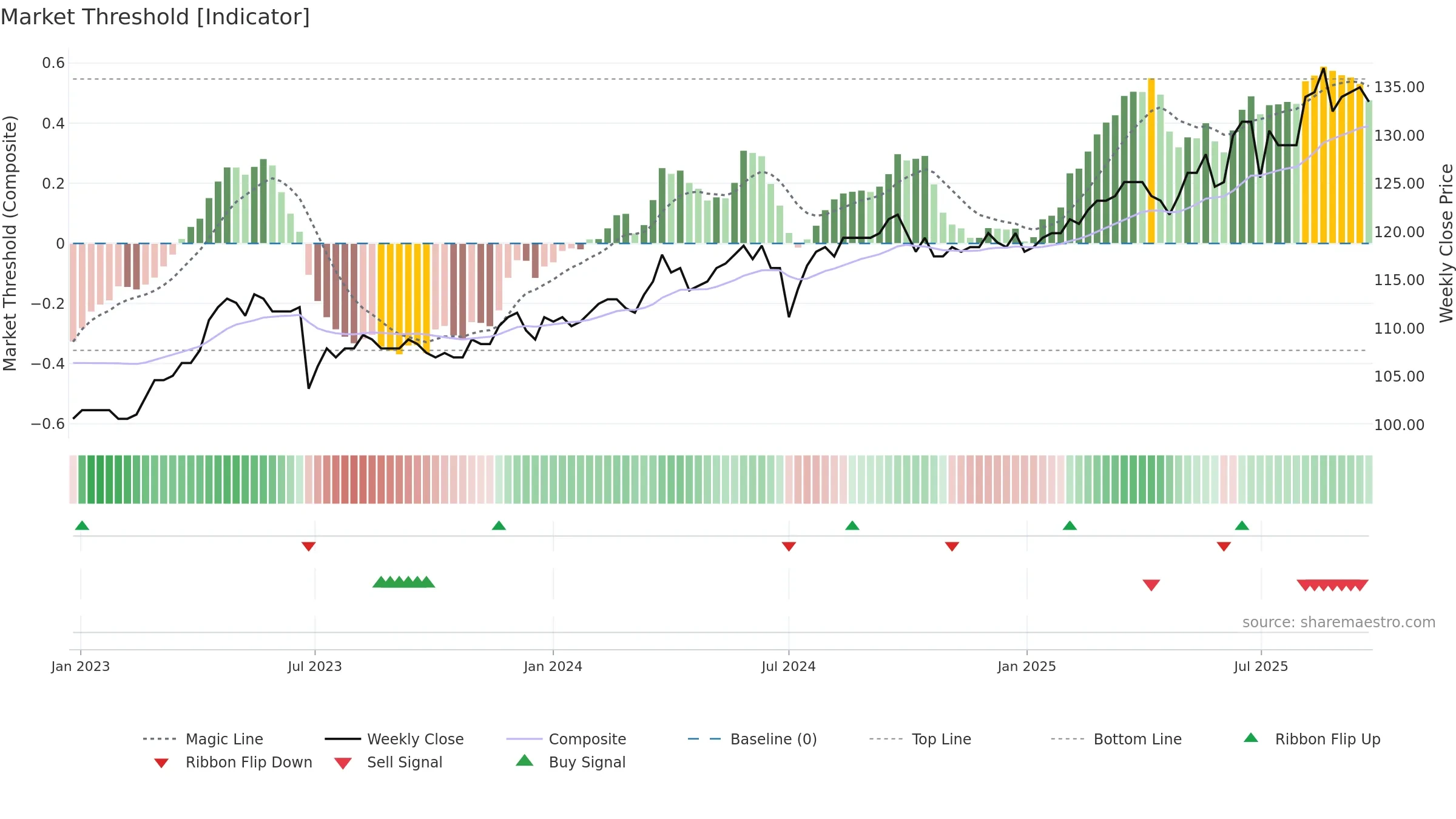Viewport: 1456px width, 819px height.
Task: Click the ribbon flip up marker after Jan 2025
Action: point(1070,525)
